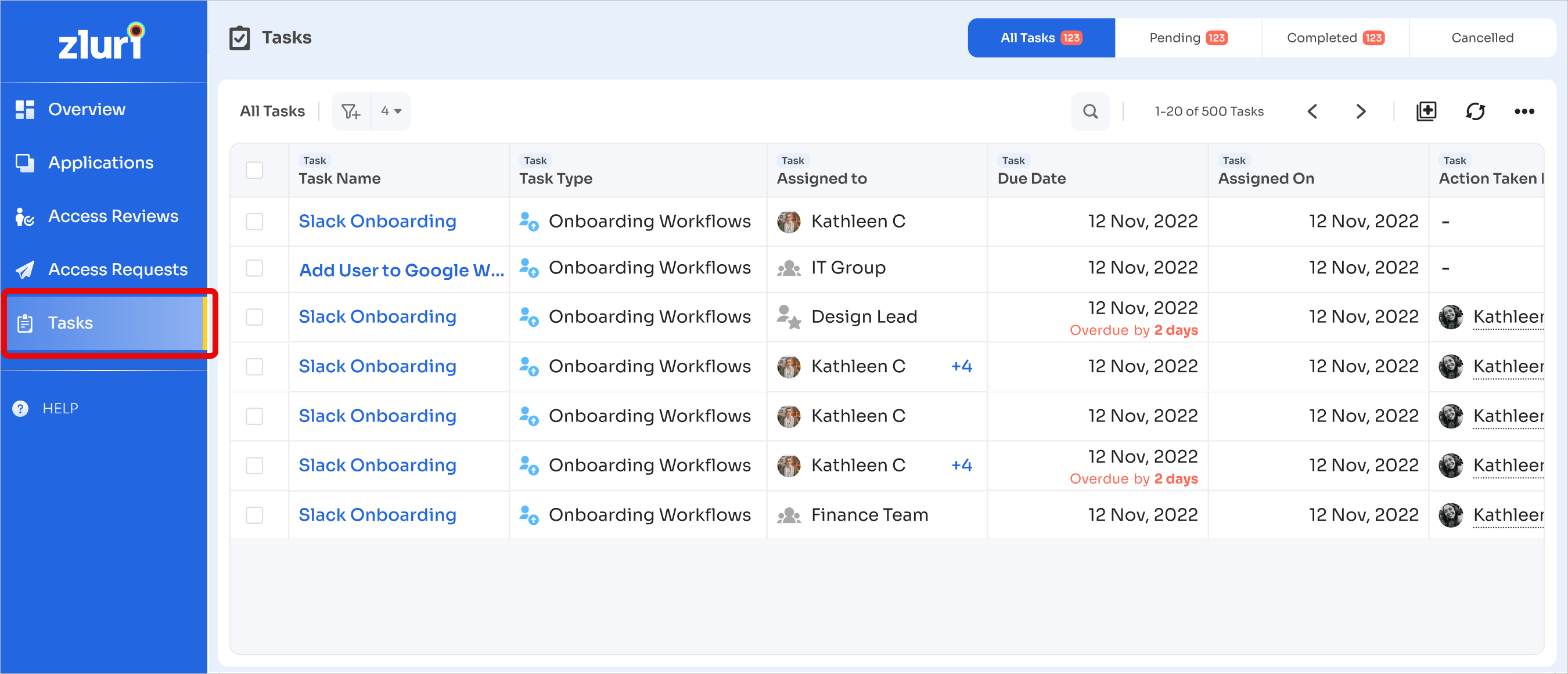Screen dimensions: 1568x674
Task: Click the HELP question mark icon
Action: [x=21, y=408]
